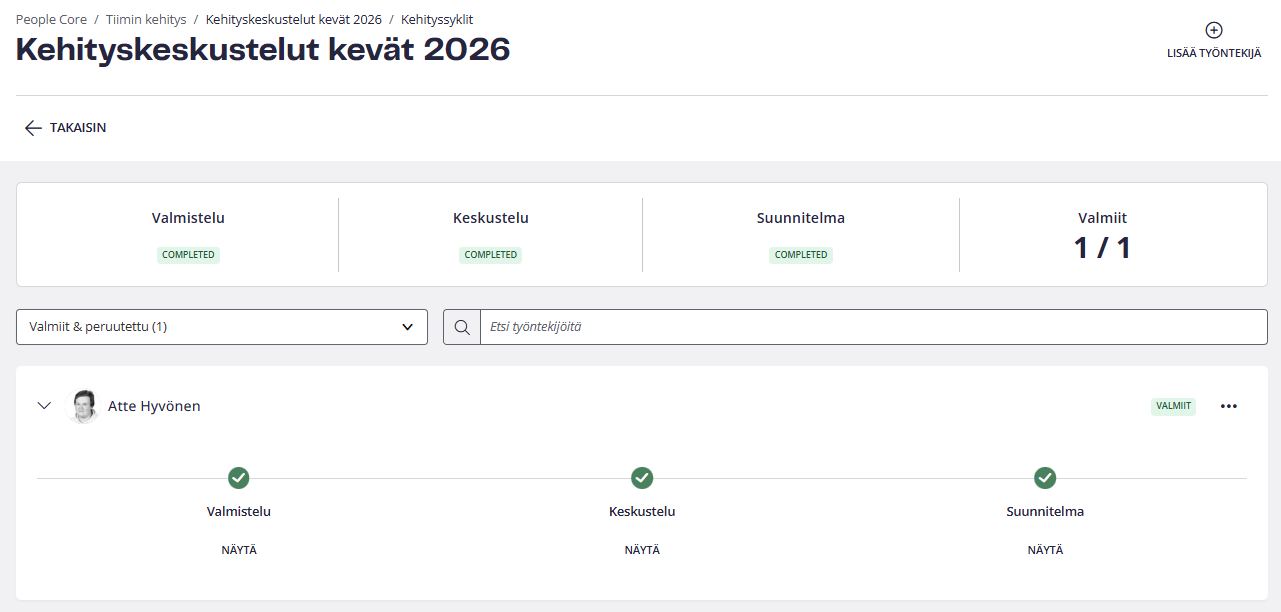Viewport: 1281px width, 612px height.
Task: Click the back arrow icon
Action: [33, 128]
